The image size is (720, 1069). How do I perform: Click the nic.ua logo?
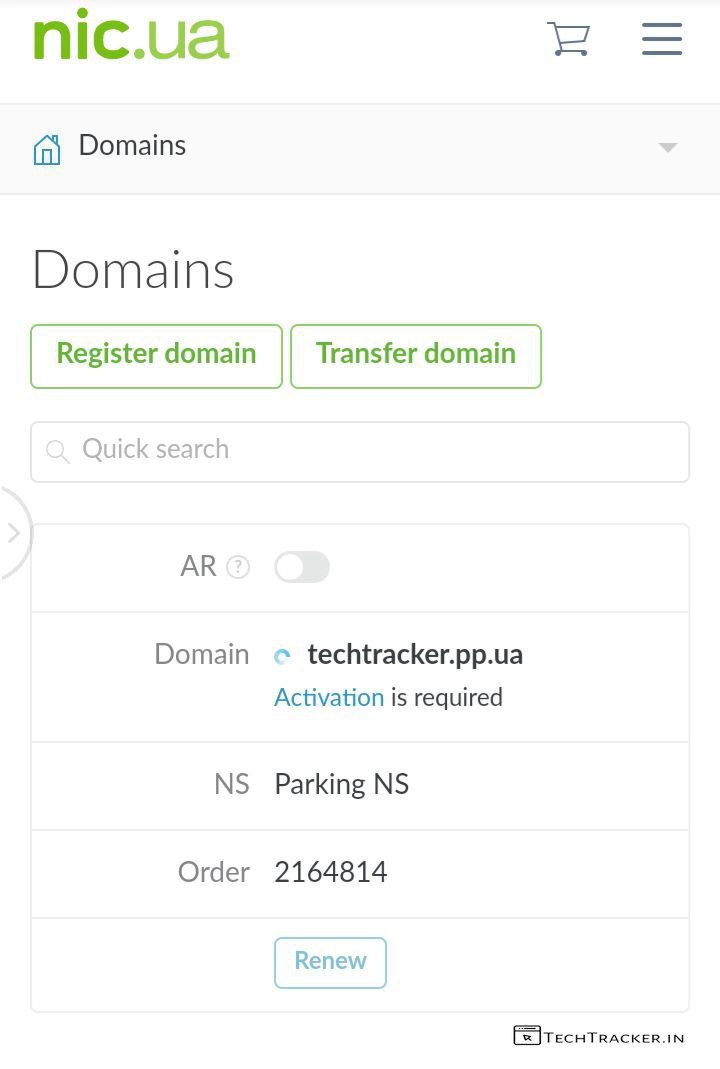click(131, 37)
